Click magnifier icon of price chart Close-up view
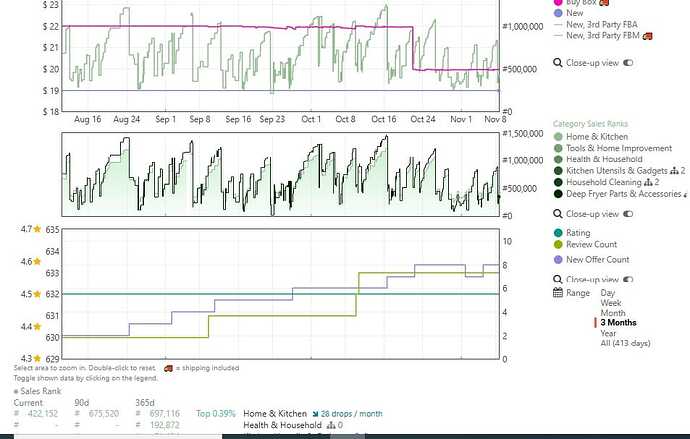Image resolution: width=690 pixels, height=439 pixels. (x=558, y=63)
